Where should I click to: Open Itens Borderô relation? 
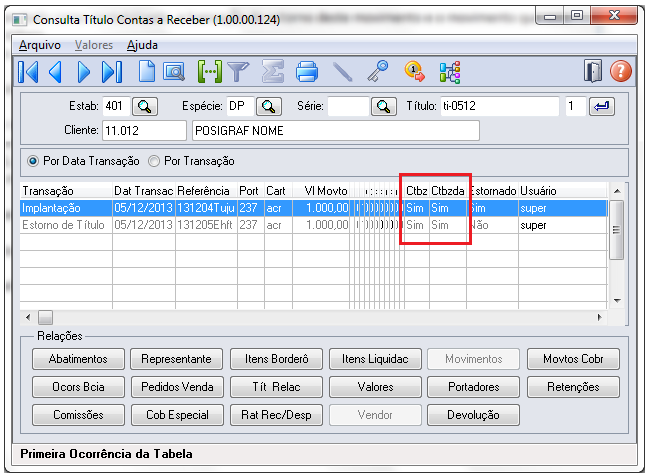(276, 359)
